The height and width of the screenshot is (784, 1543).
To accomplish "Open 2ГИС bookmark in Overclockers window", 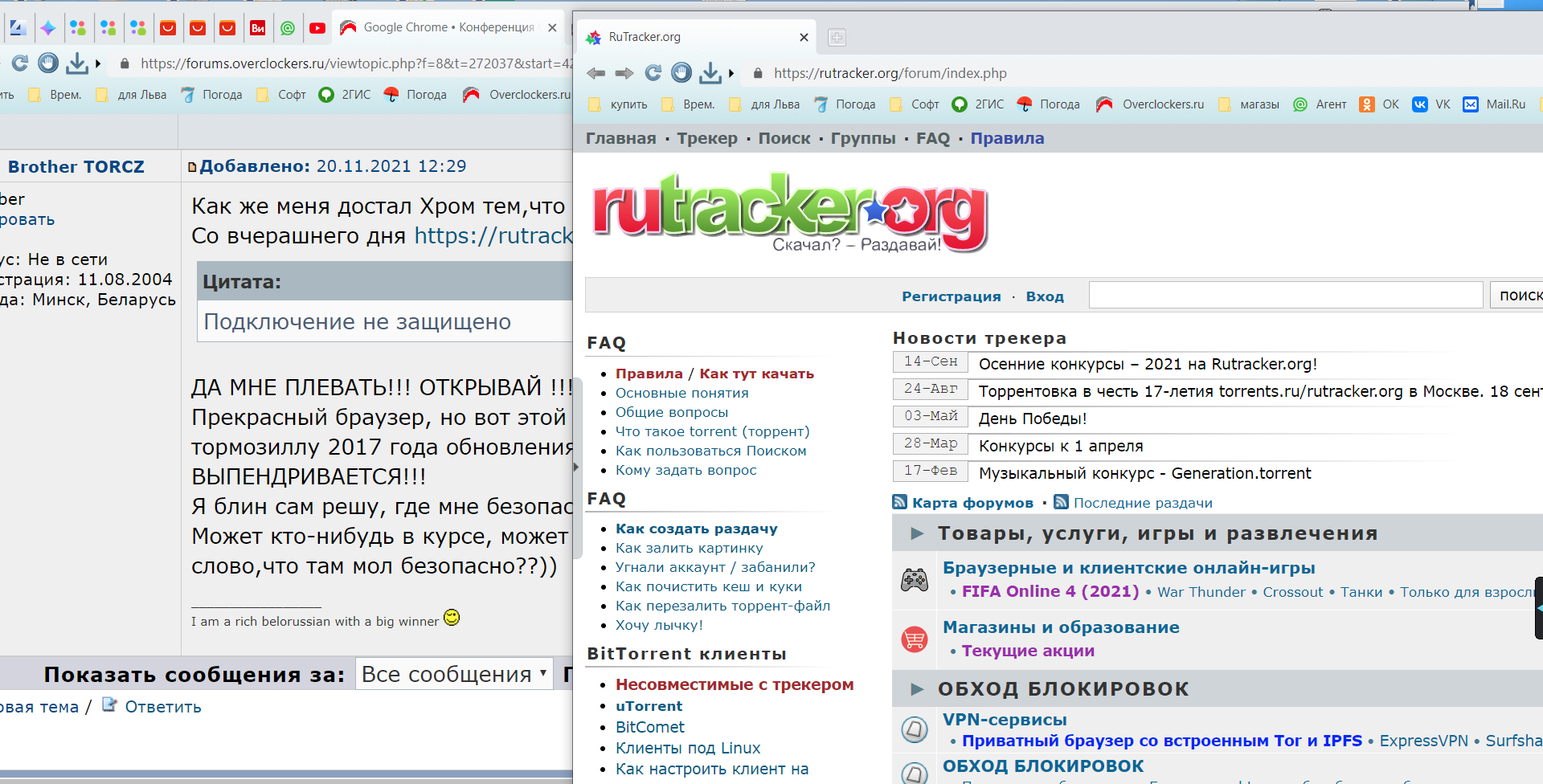I will tap(345, 95).
